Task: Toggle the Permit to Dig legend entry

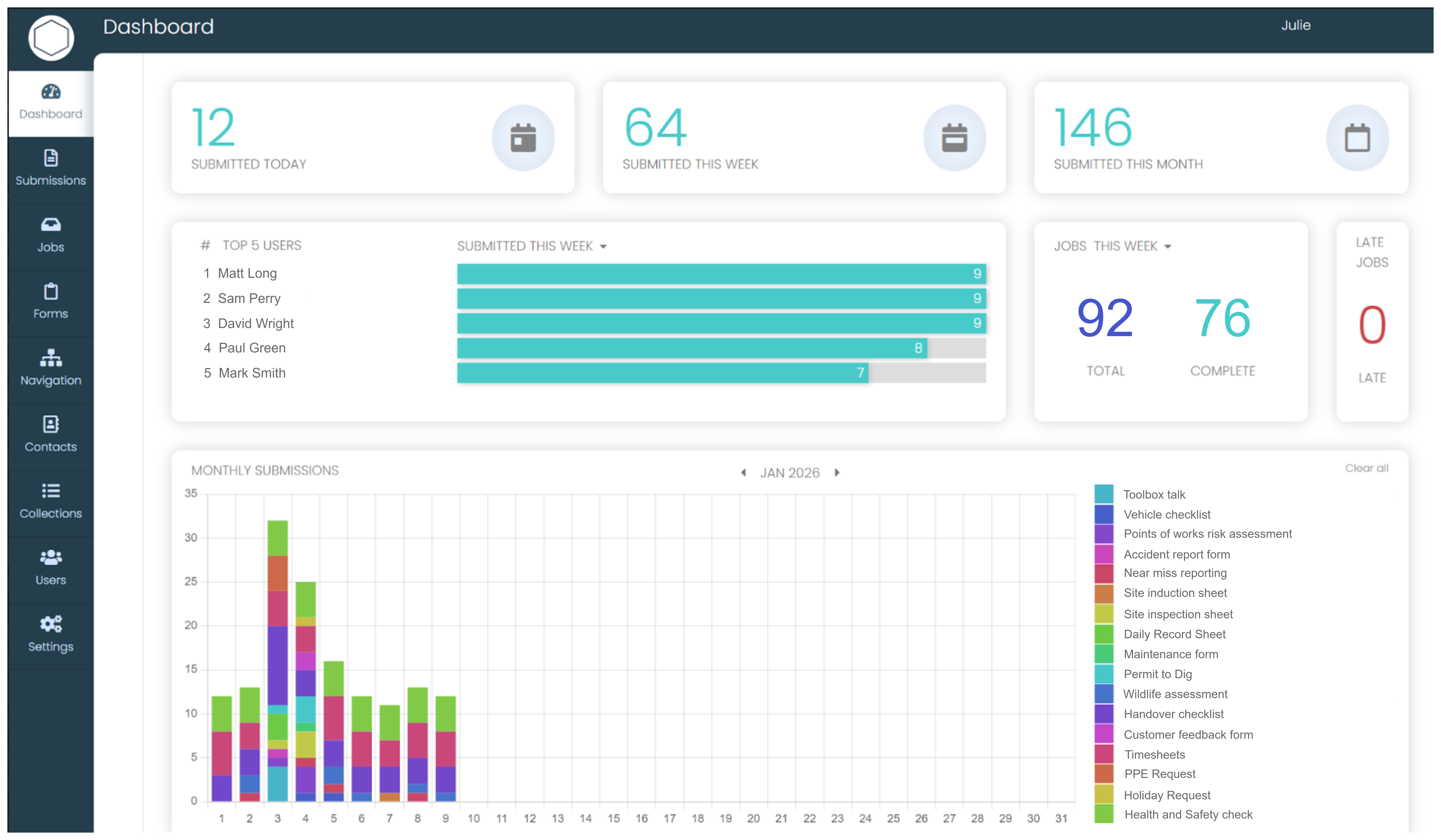Action: point(1144,674)
